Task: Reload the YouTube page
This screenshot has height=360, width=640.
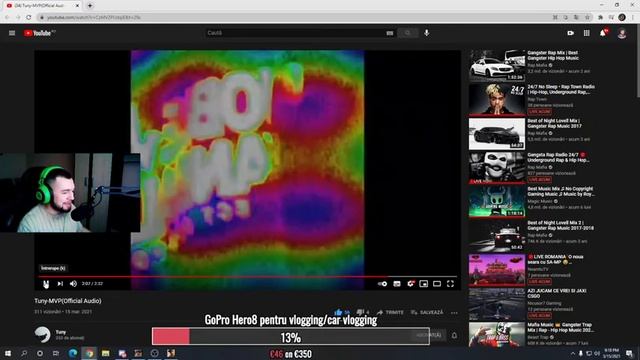Action: tap(29, 17)
